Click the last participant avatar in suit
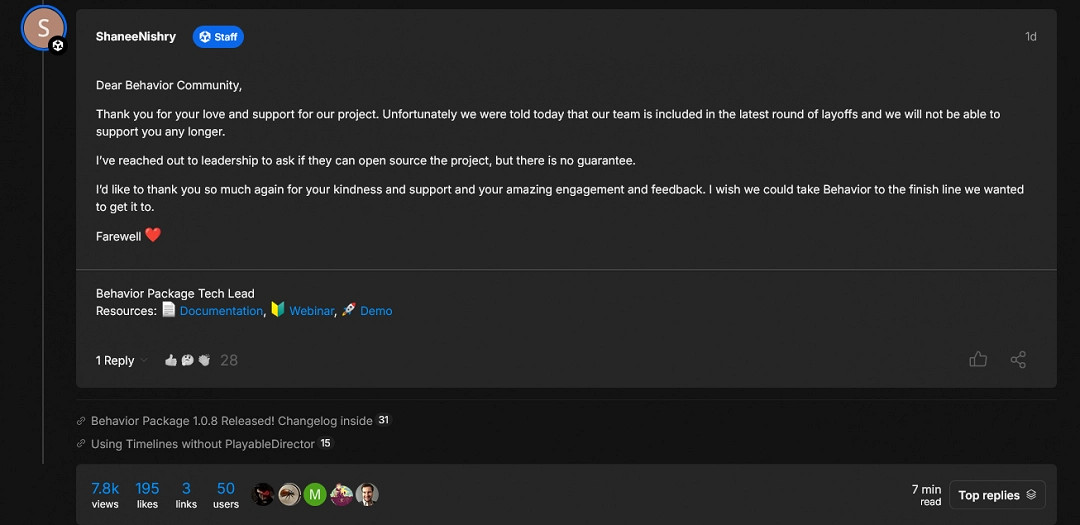This screenshot has height=525, width=1080. tap(367, 494)
